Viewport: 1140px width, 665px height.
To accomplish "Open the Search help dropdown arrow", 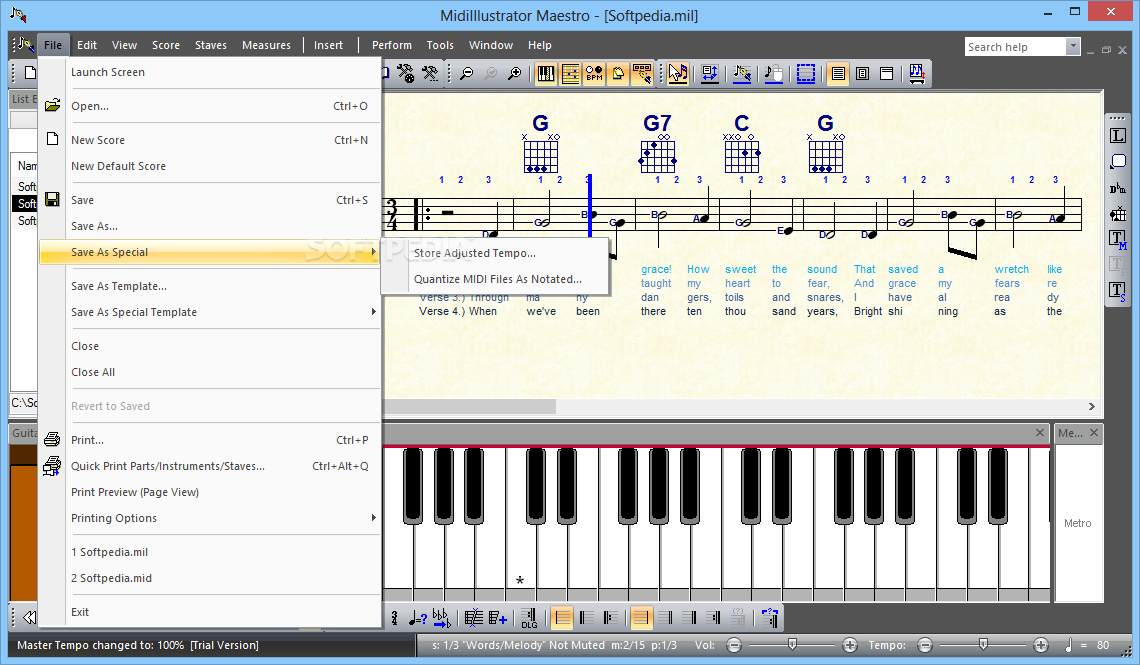I will point(1072,47).
